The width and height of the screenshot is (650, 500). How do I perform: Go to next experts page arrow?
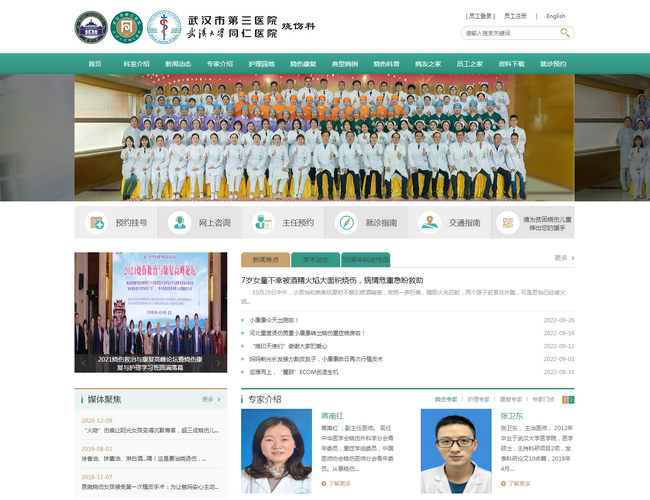click(x=570, y=400)
